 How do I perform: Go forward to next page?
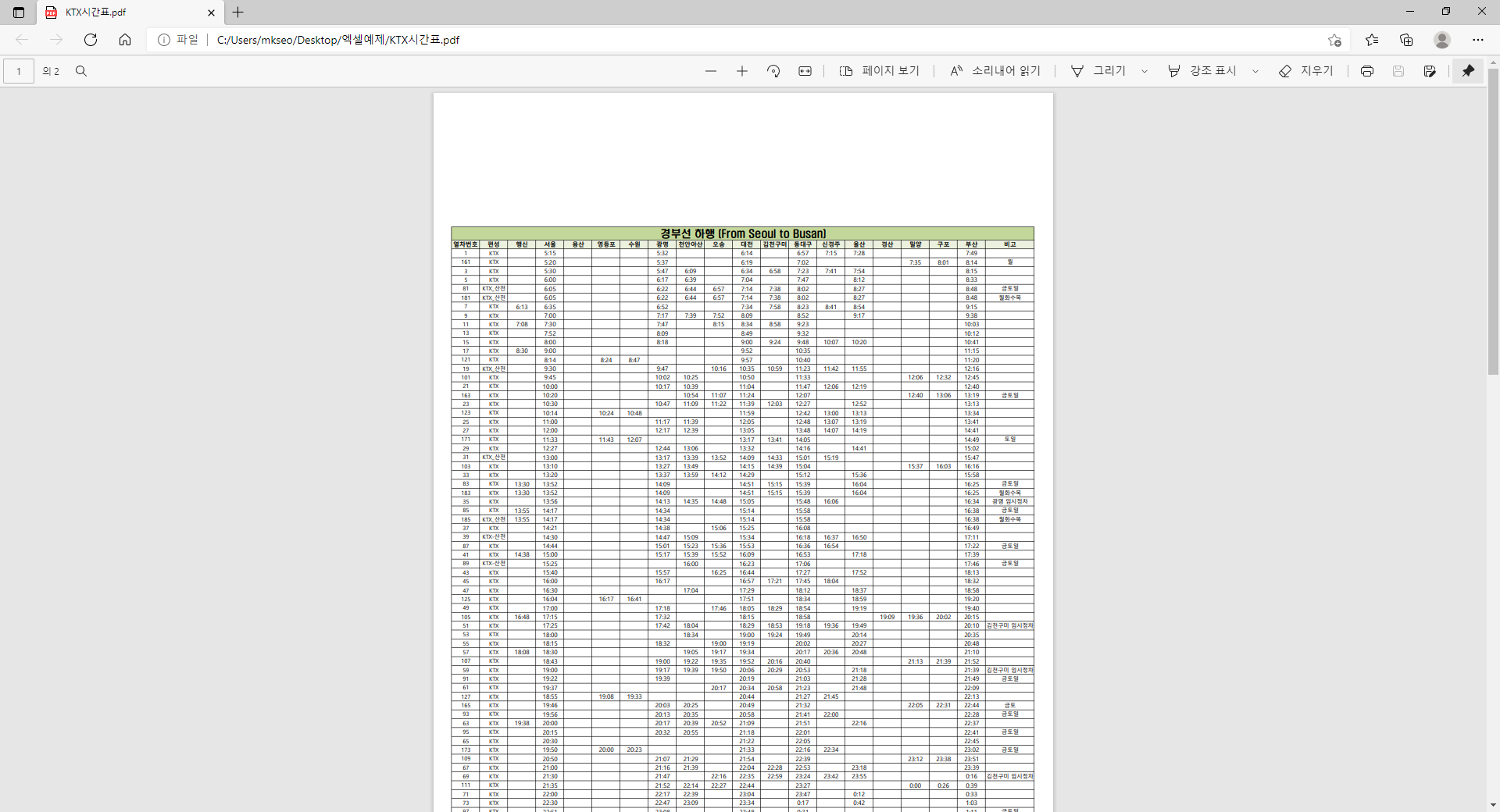(x=56, y=40)
